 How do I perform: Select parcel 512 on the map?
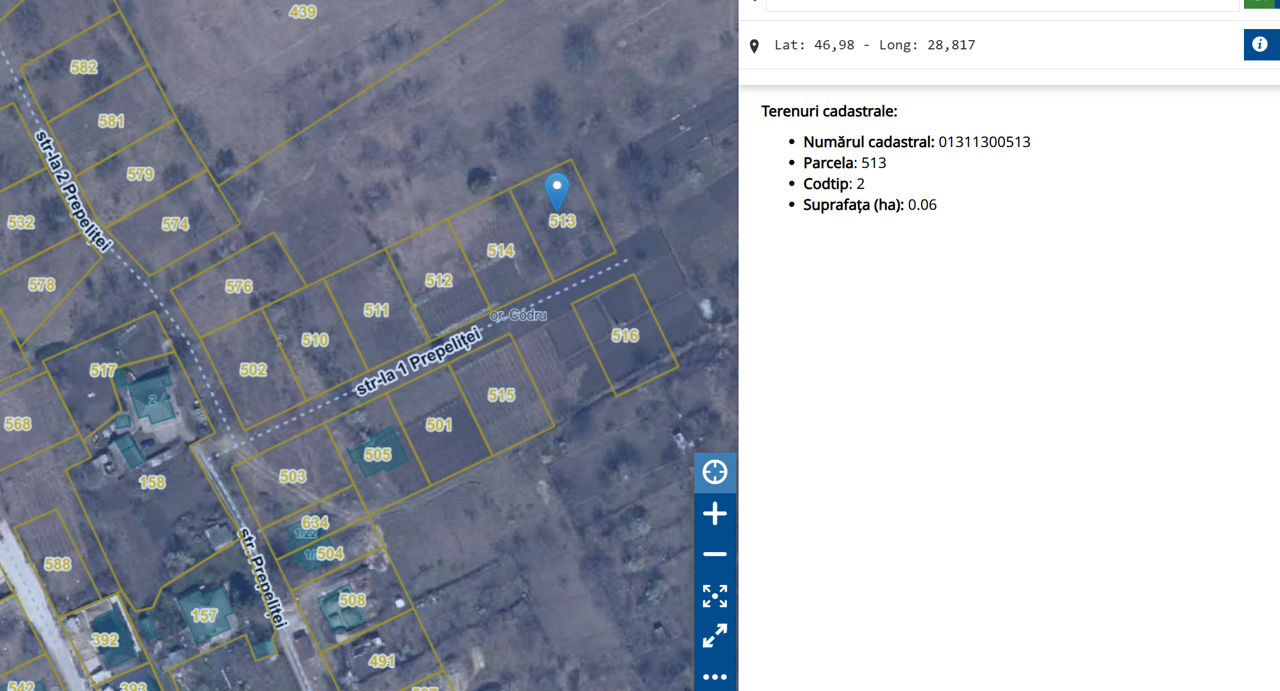(439, 281)
